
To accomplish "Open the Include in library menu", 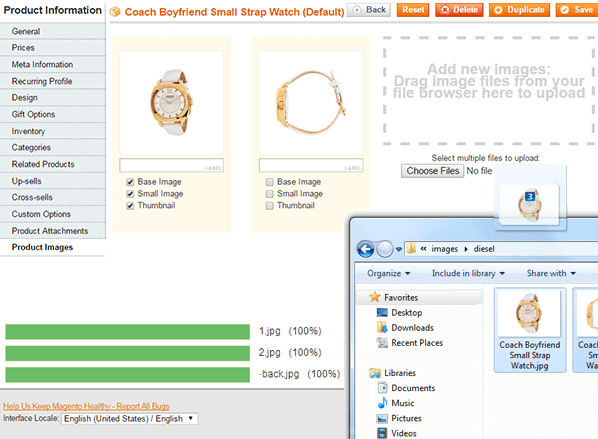I will tap(468, 273).
